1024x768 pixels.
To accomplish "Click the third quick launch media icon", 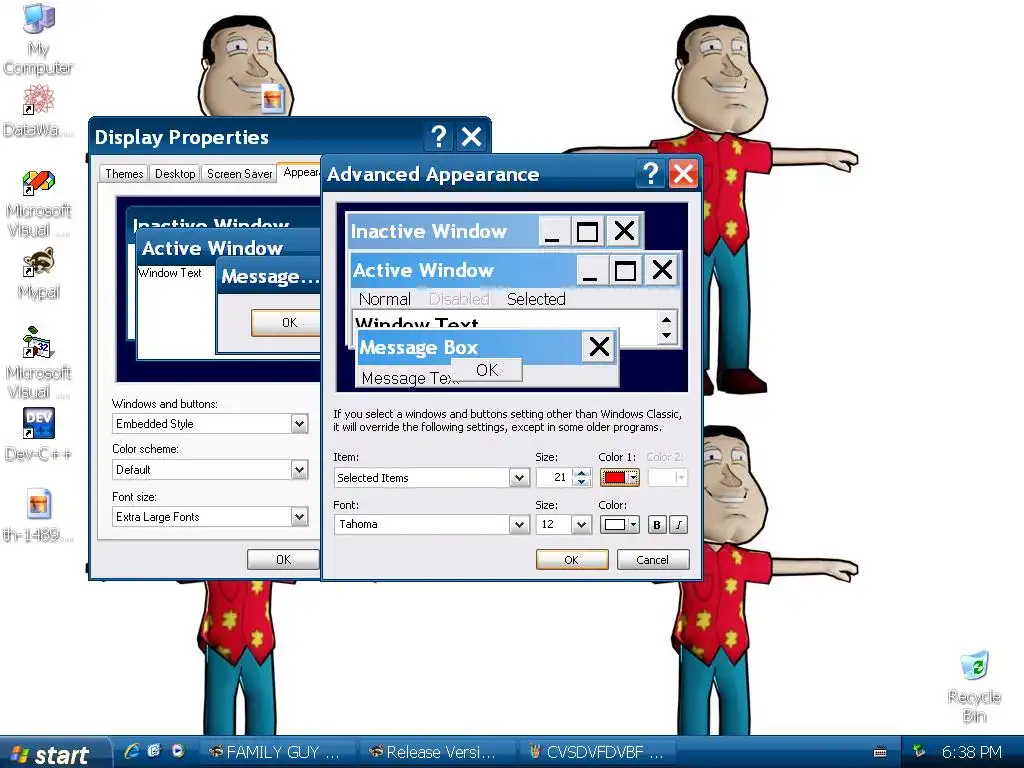I will coord(178,751).
